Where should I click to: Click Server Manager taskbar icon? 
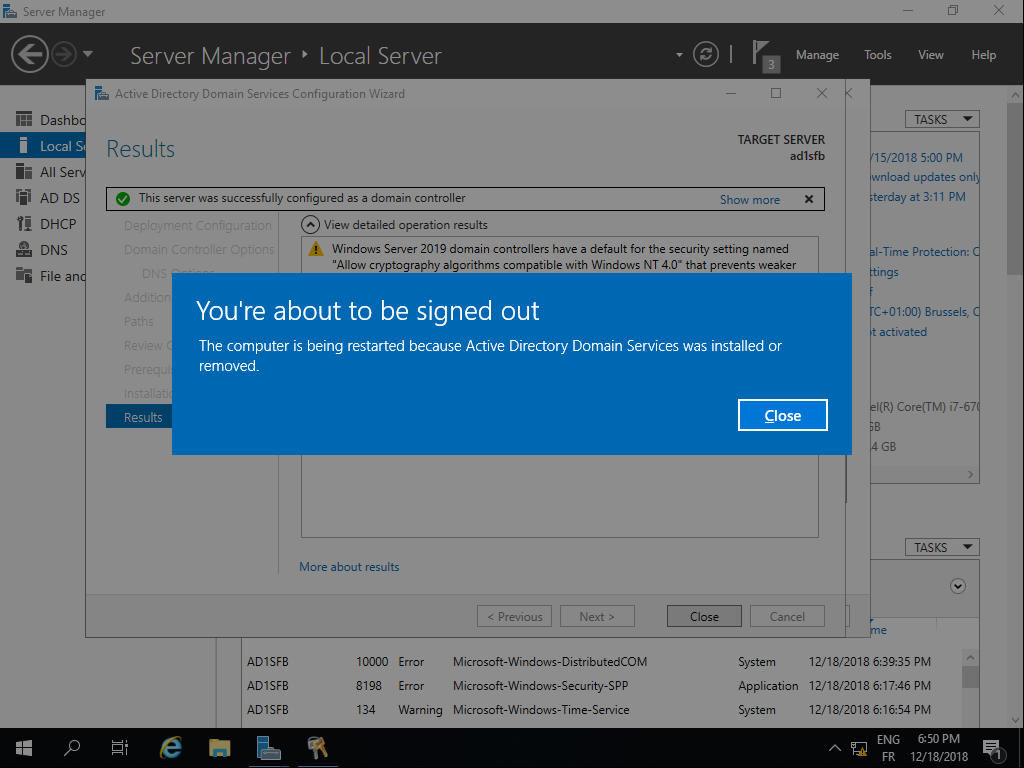click(x=268, y=747)
